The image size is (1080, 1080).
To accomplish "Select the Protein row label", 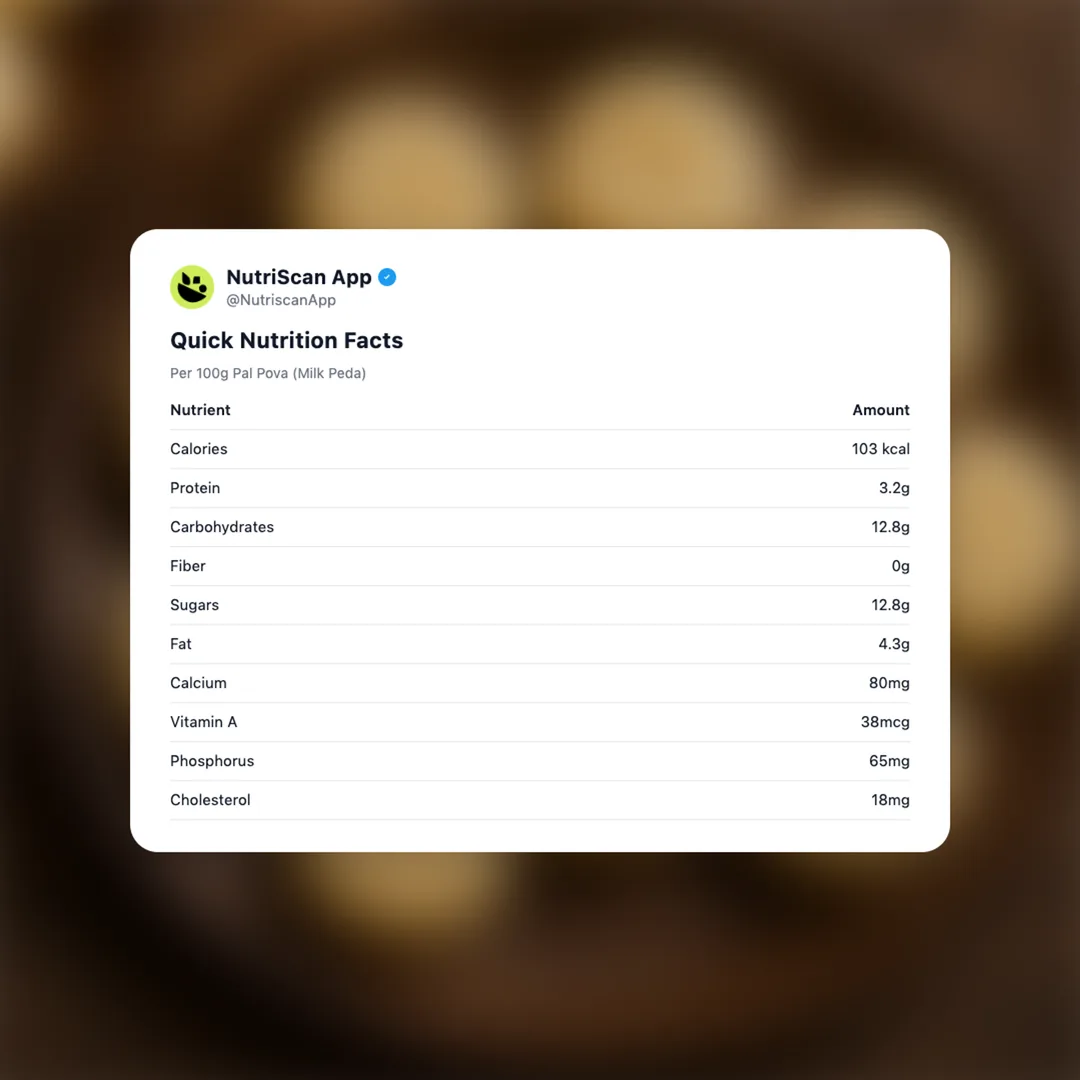I will click(x=195, y=488).
